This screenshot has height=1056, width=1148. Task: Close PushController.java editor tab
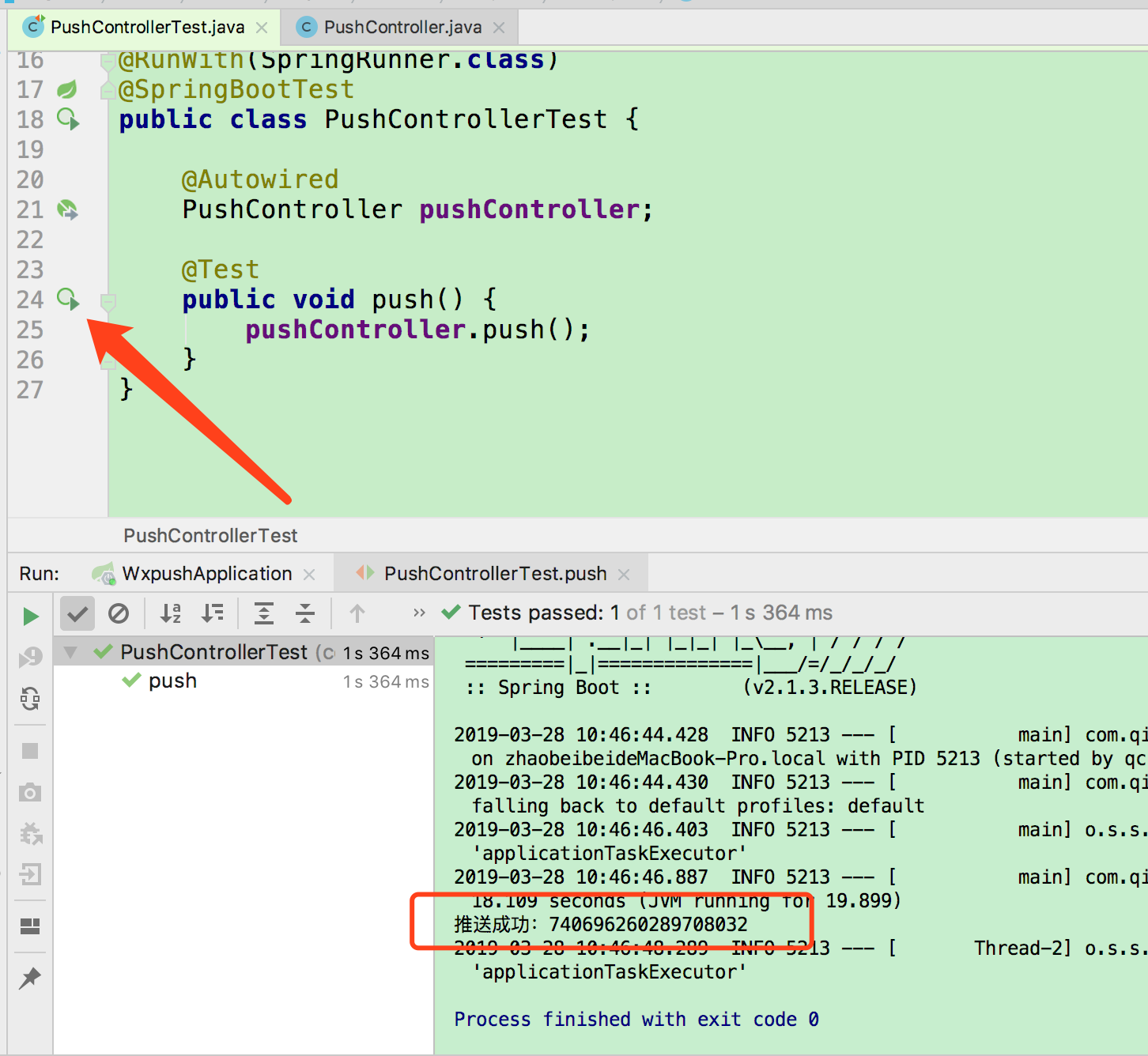[x=499, y=28]
